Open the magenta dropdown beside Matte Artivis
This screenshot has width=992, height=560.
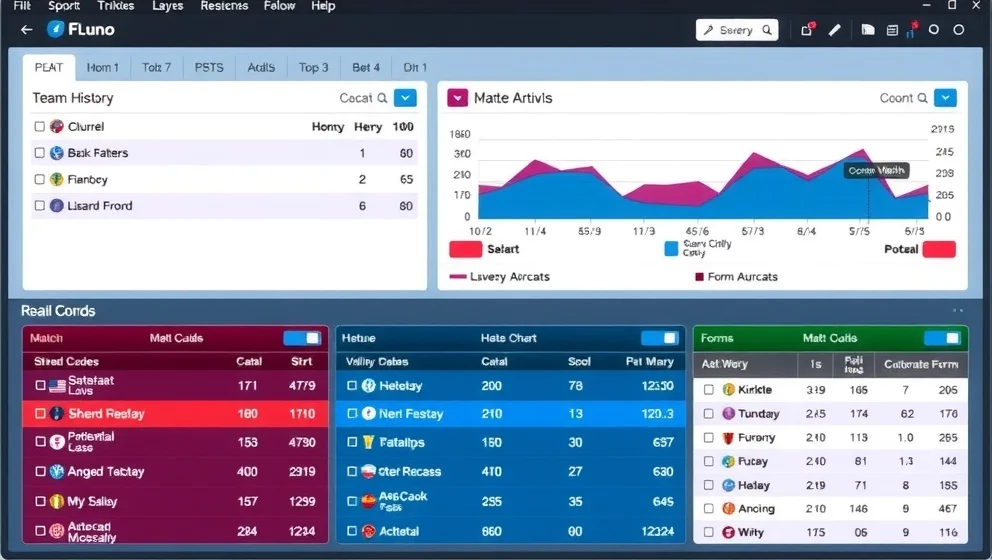tap(457, 98)
